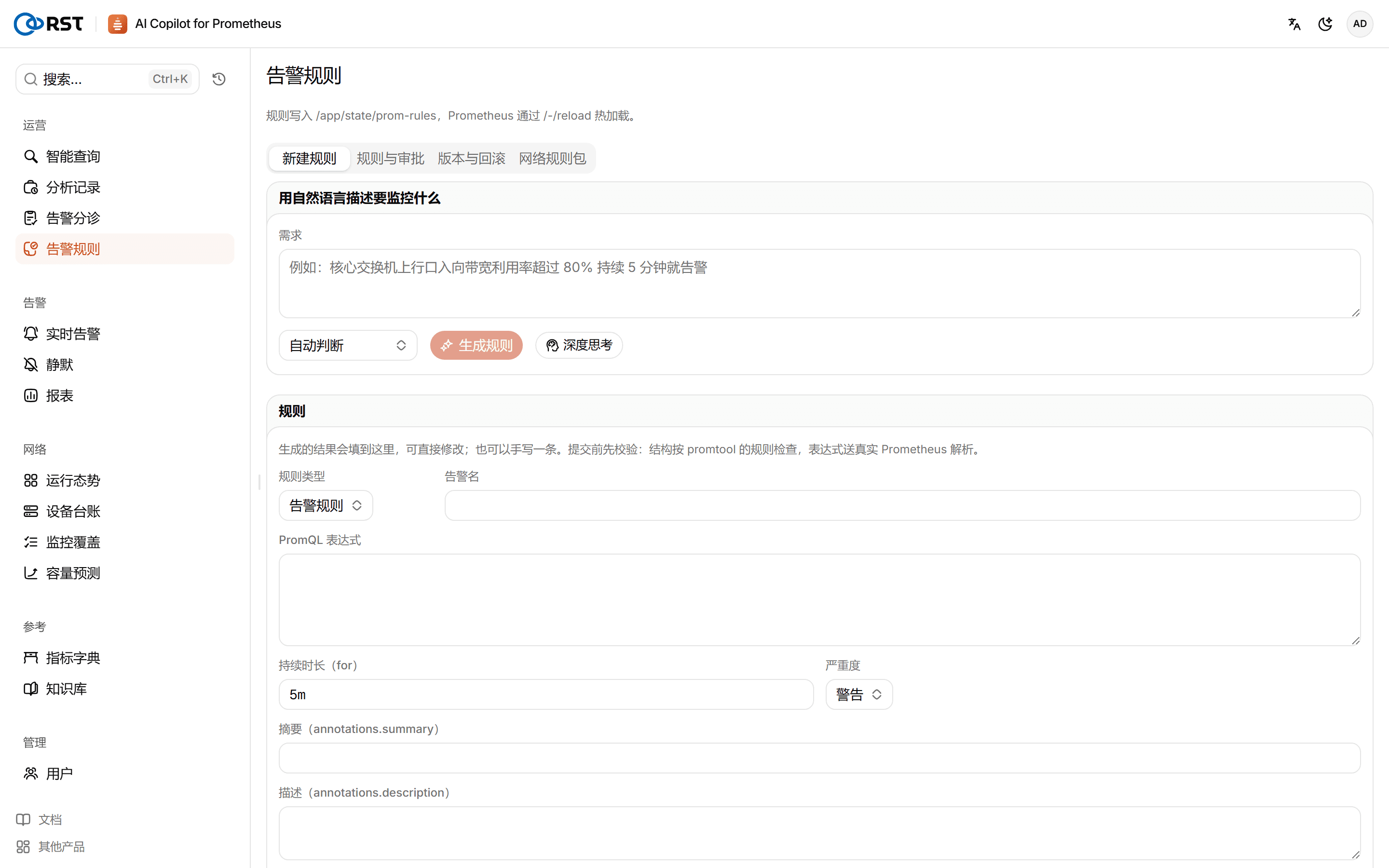Open the 自动判断 dropdown
1389x868 pixels.
(348, 345)
